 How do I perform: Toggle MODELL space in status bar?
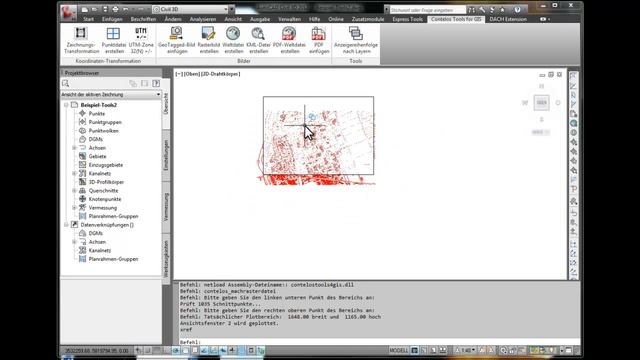point(399,350)
